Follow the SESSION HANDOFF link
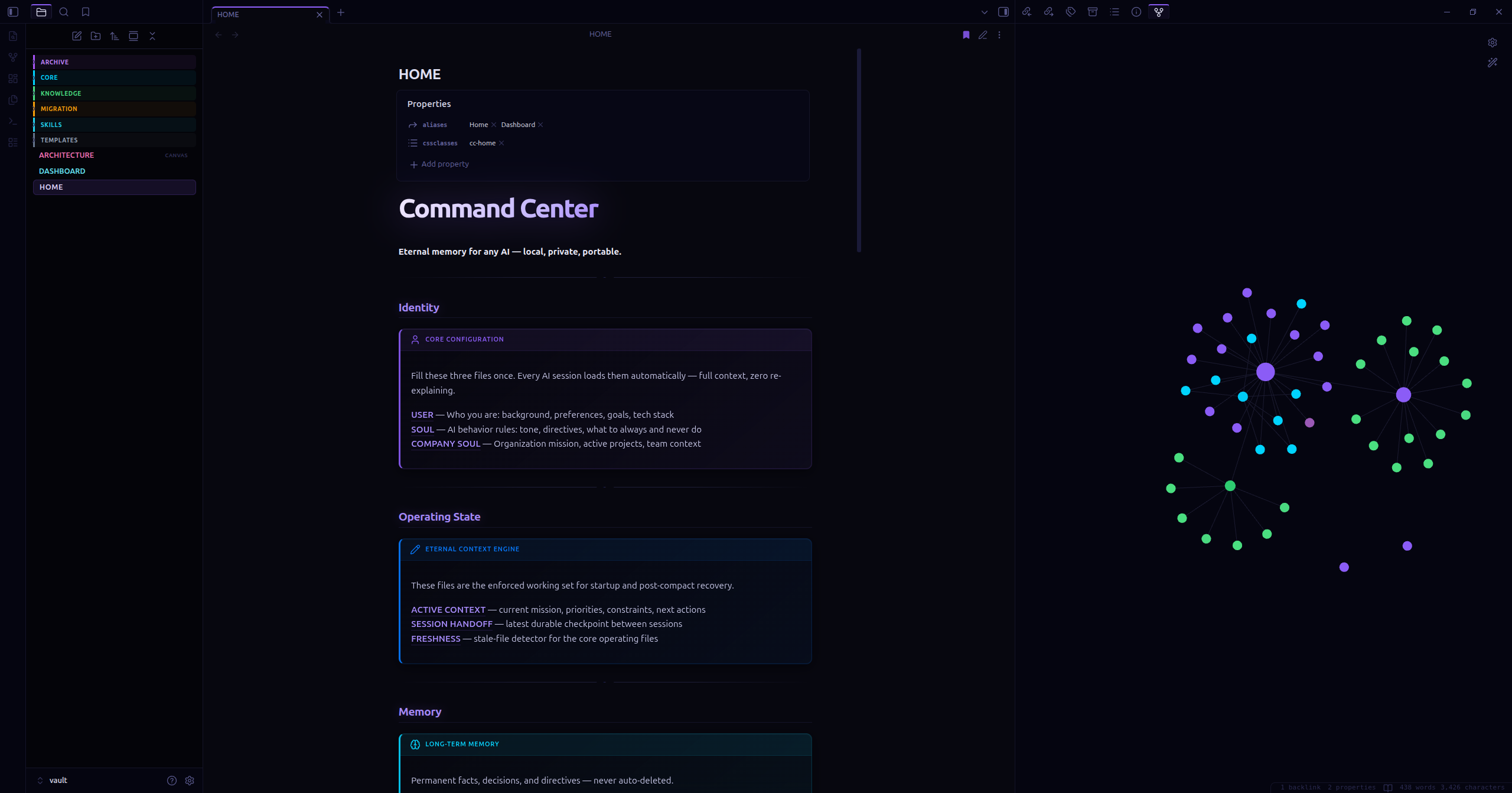 (x=451, y=624)
